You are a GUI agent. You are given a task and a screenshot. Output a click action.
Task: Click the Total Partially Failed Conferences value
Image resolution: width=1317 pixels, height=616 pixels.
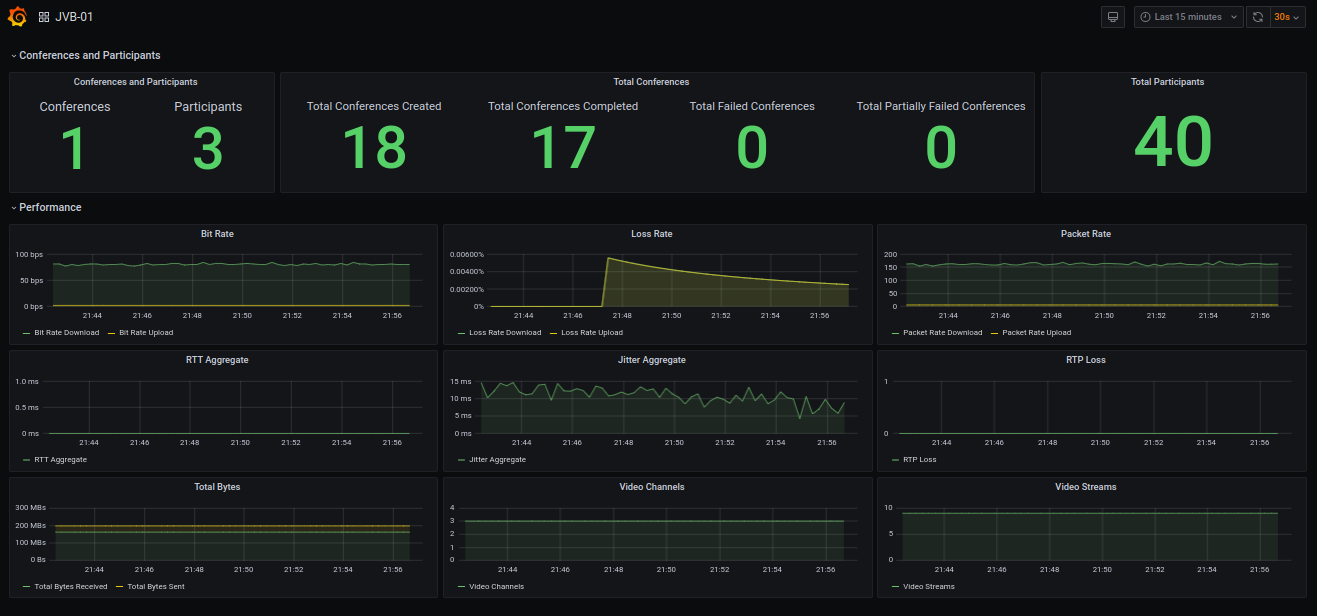point(941,148)
